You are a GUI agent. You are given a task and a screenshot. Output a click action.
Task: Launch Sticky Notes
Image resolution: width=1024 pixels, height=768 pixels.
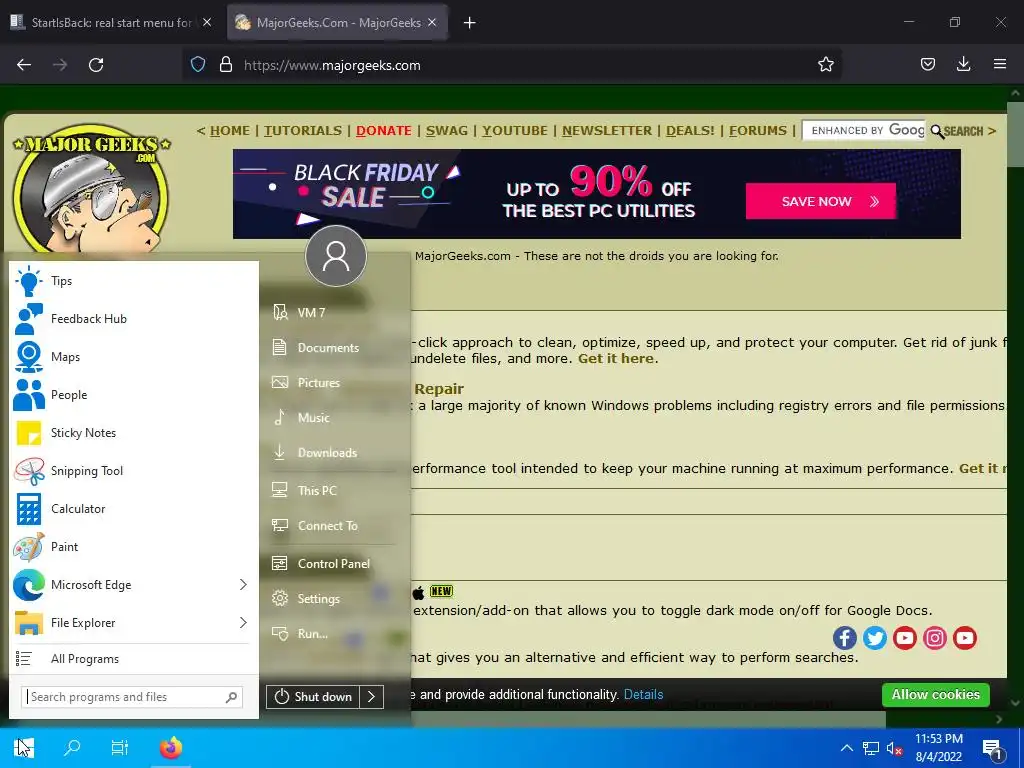coord(133,432)
